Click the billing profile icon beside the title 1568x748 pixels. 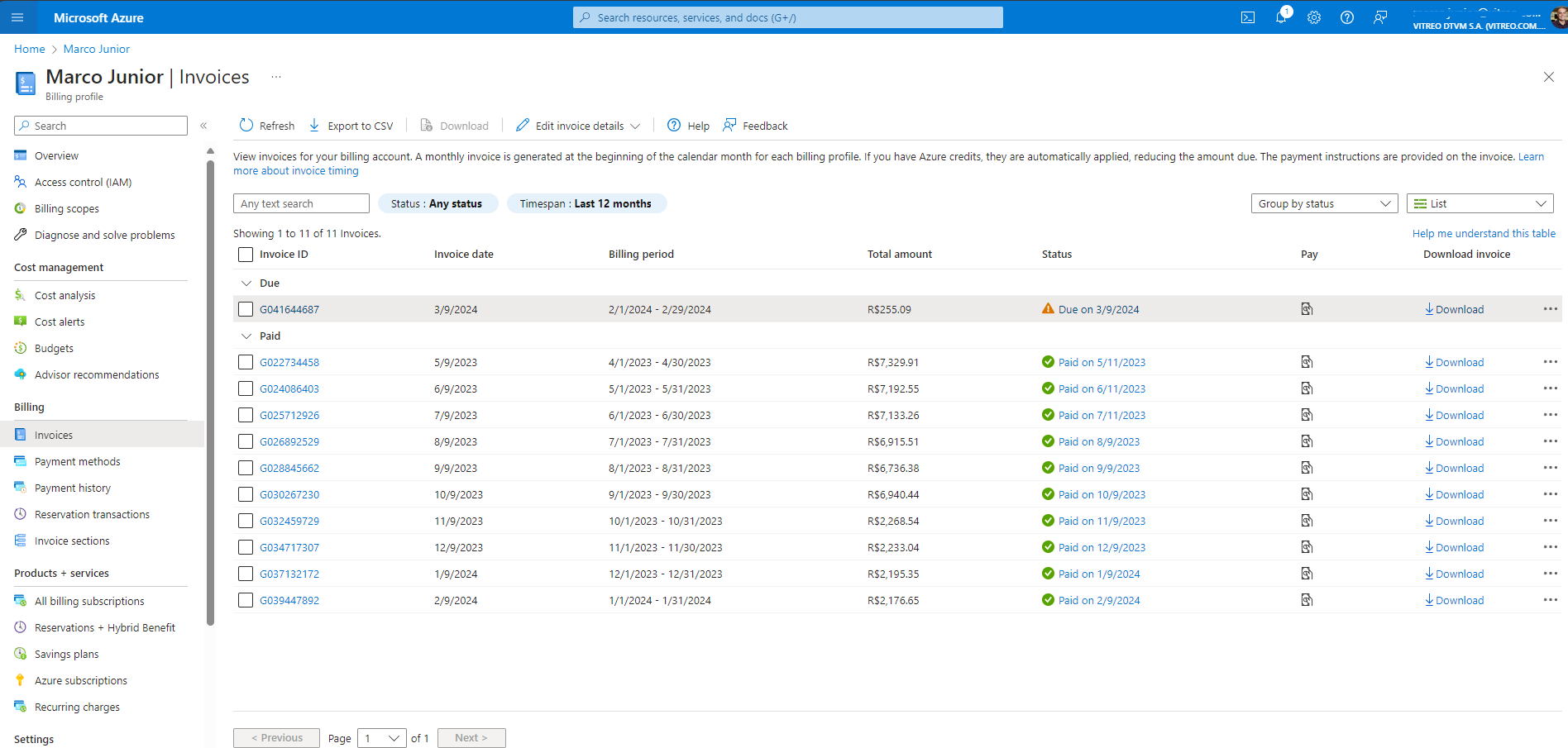click(x=26, y=83)
